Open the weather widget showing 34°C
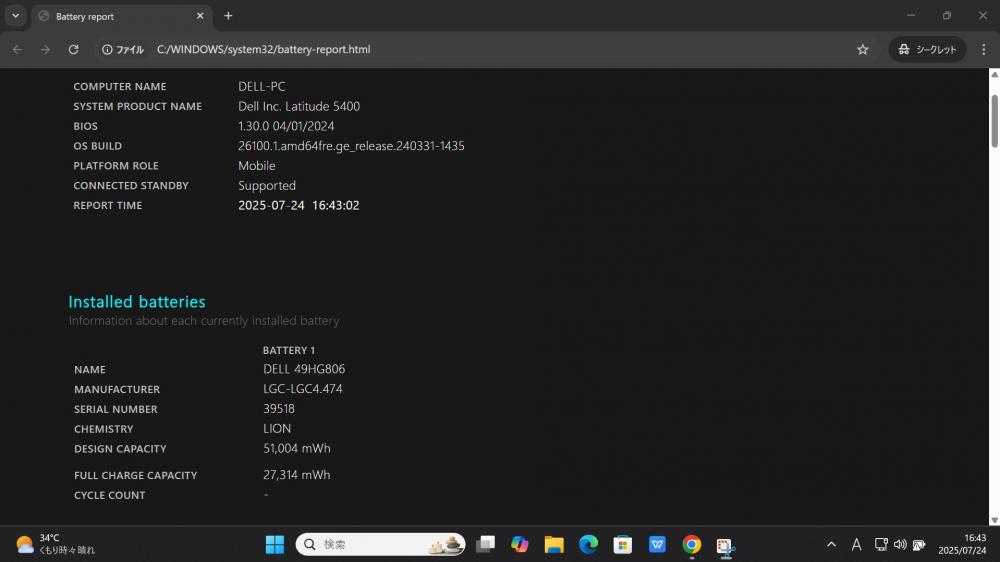This screenshot has height=562, width=1000. 55,544
